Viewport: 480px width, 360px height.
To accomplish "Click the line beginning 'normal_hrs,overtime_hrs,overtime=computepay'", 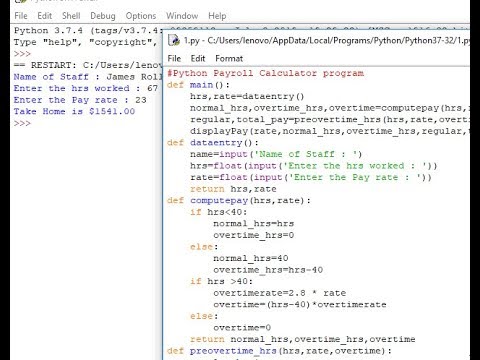I will tap(330, 108).
